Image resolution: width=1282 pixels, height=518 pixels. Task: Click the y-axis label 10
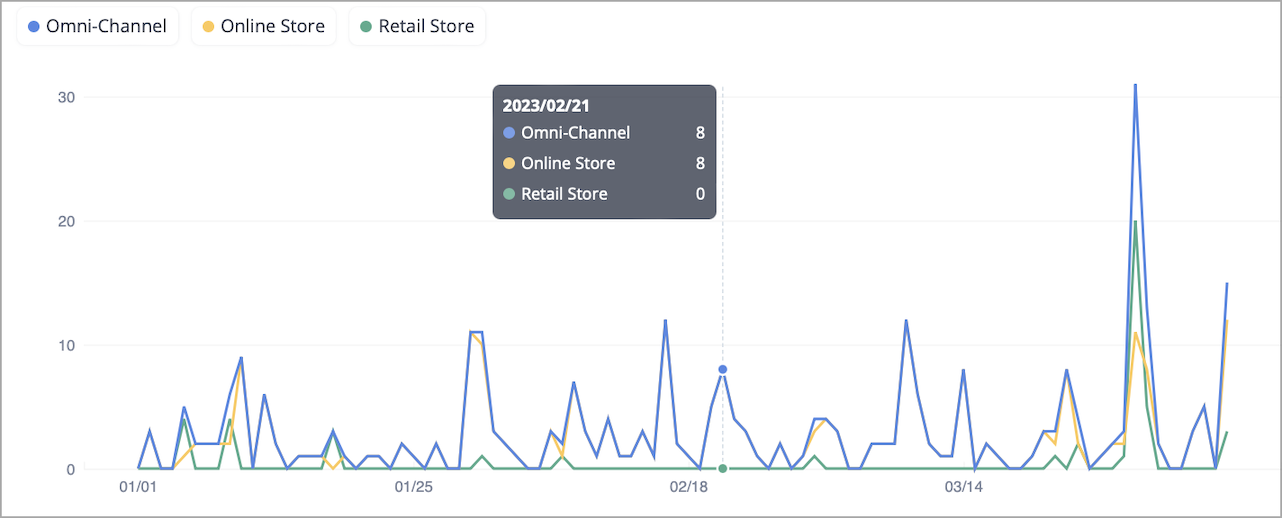click(67, 345)
